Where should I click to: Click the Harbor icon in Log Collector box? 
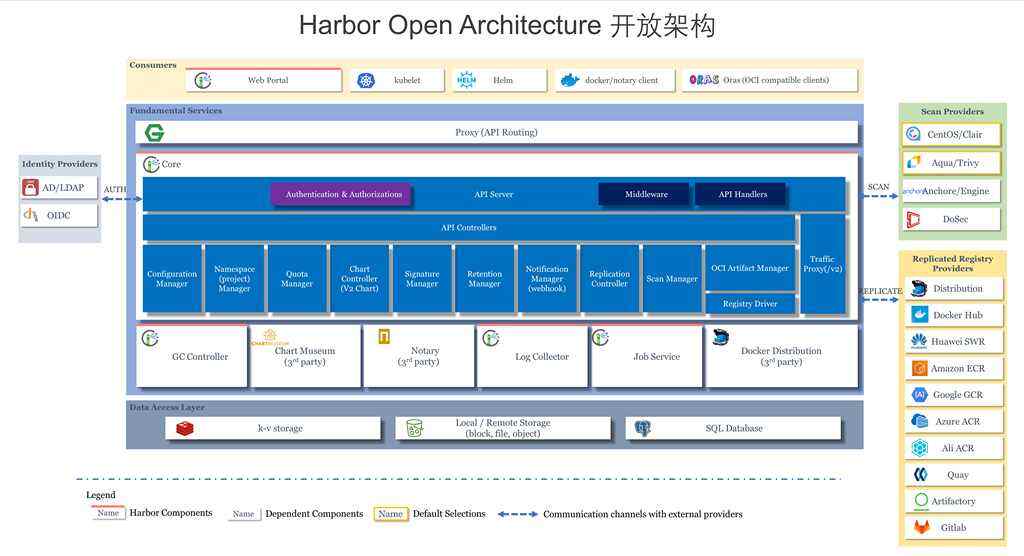coord(490,338)
